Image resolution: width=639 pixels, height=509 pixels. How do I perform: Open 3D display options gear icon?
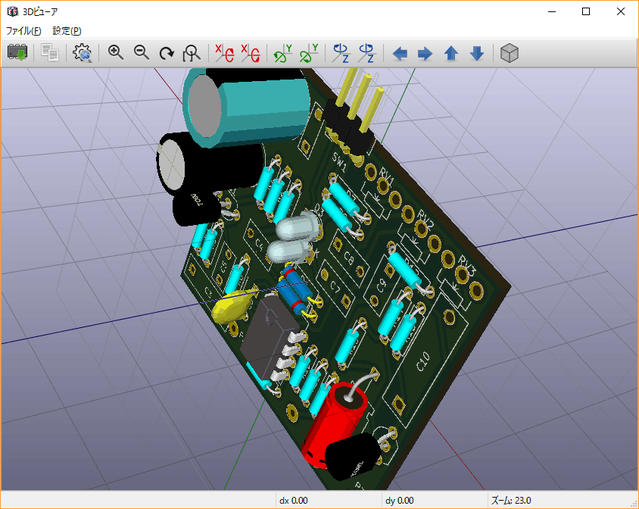click(x=82, y=53)
